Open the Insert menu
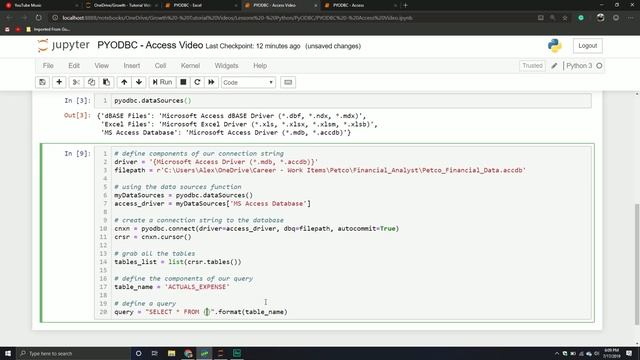640x360 pixels. (x=131, y=66)
